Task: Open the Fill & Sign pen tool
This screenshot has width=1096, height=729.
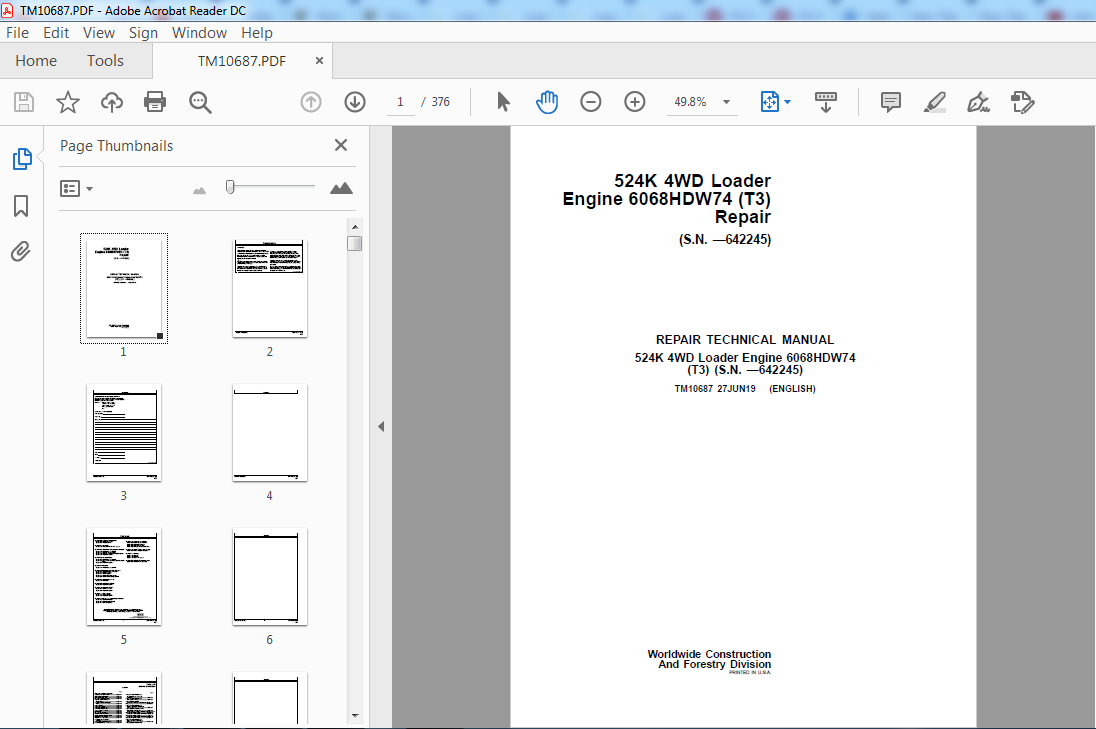Action: (x=978, y=102)
